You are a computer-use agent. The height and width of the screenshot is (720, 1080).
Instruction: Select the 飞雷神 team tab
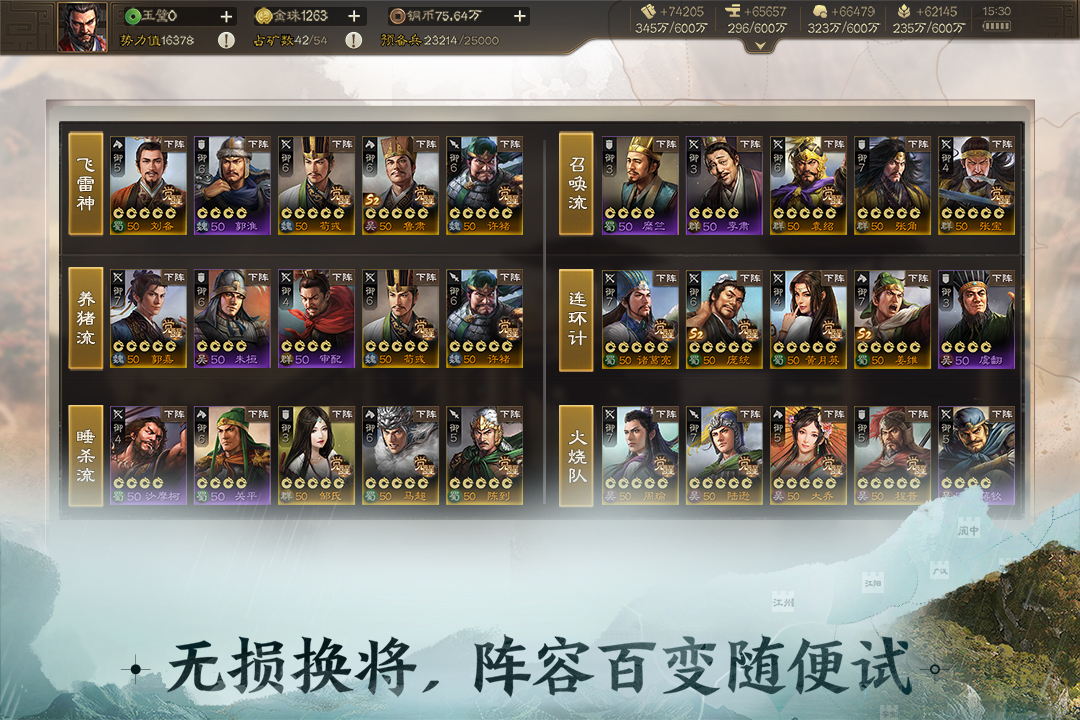tap(86, 184)
